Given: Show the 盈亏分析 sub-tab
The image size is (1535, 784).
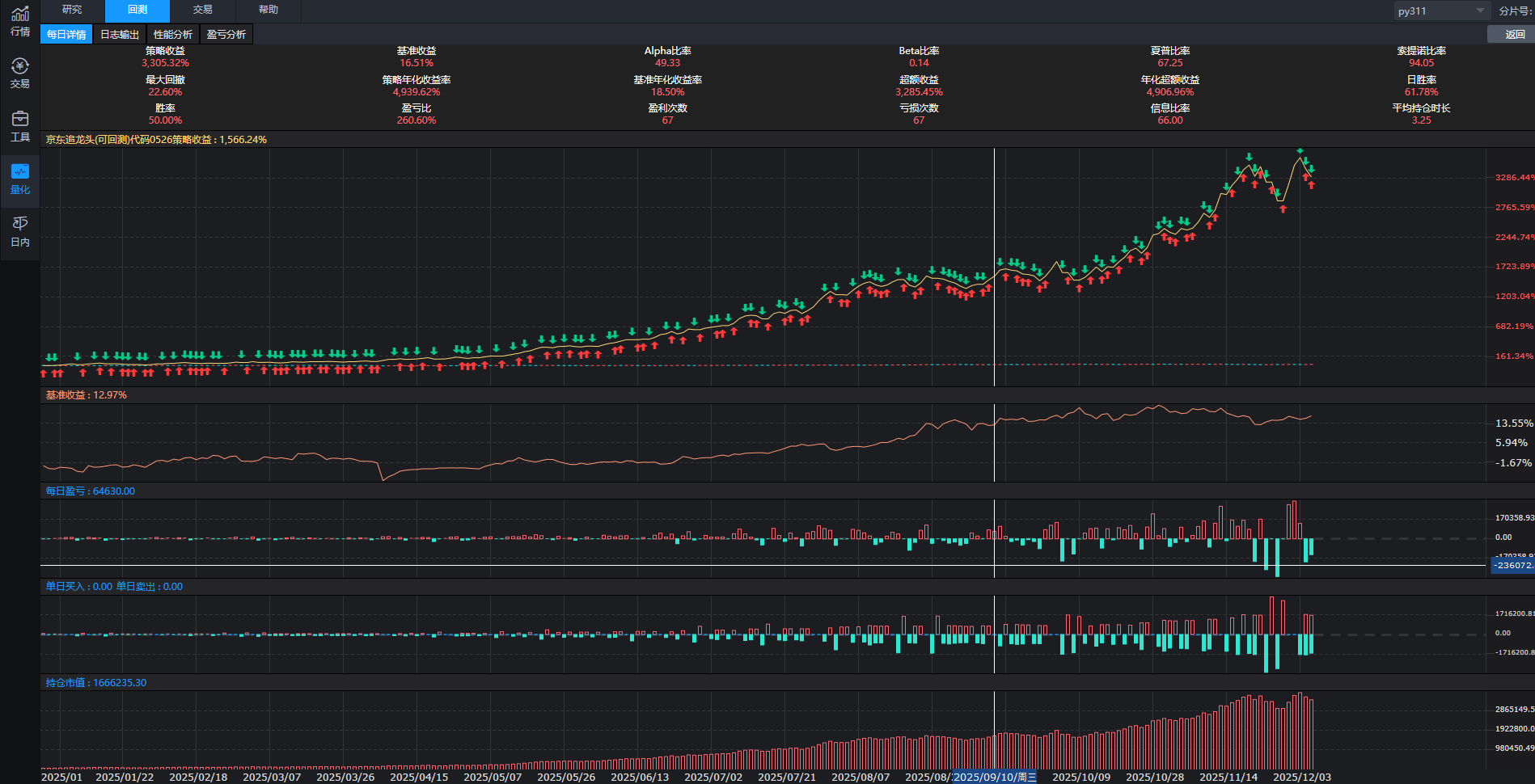Looking at the screenshot, I should click(226, 34).
